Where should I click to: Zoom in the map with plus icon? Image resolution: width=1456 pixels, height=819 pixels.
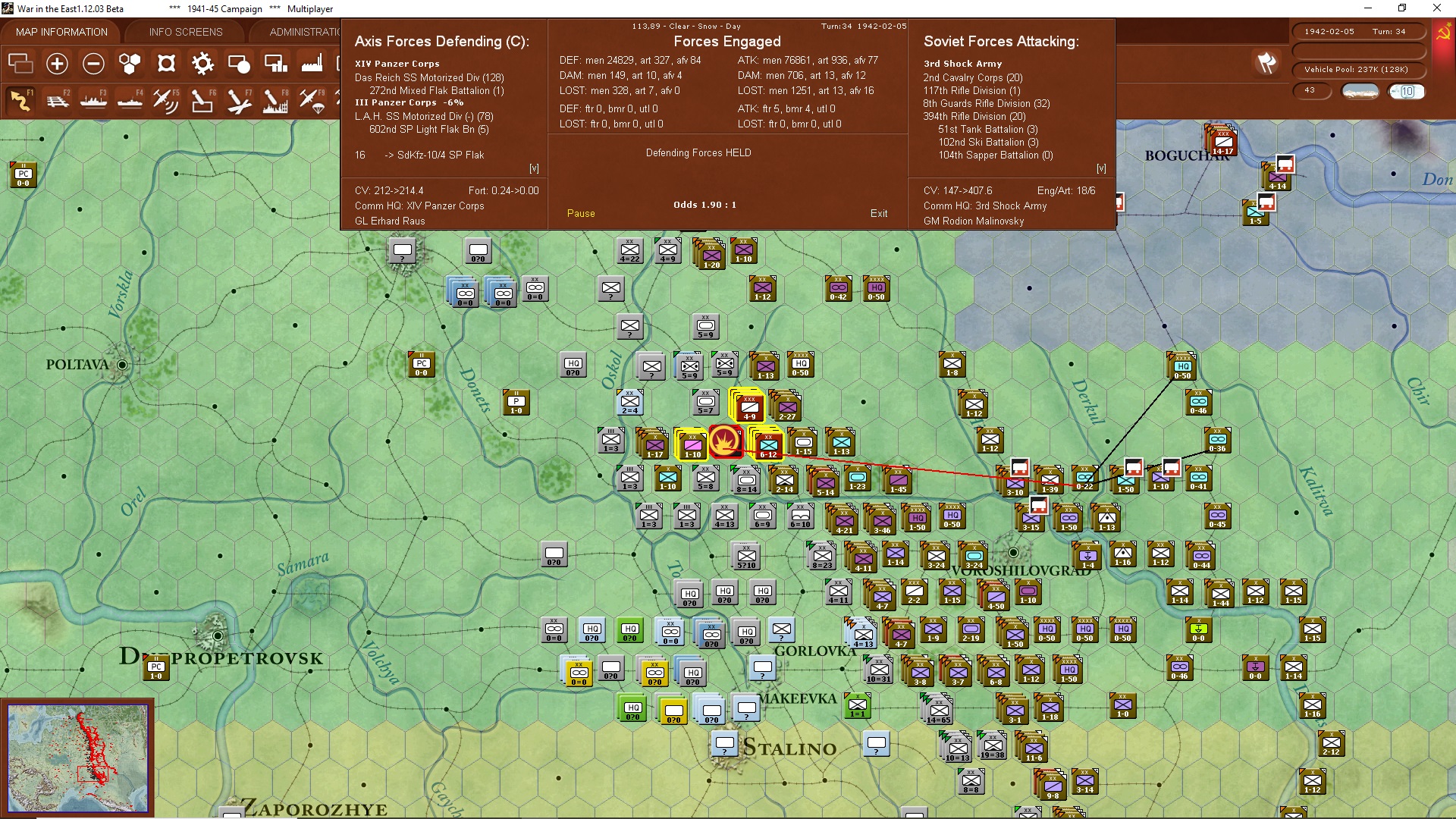(57, 64)
